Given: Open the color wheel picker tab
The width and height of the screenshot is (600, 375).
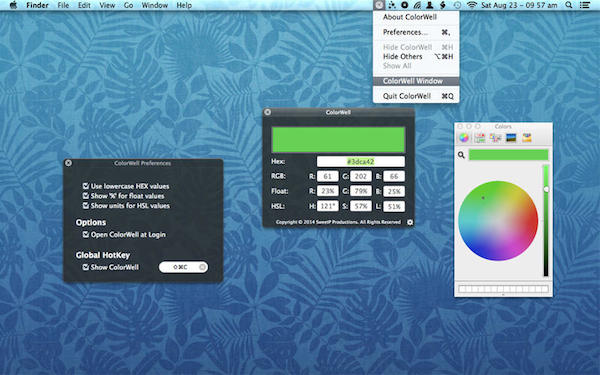Looking at the screenshot, I should pyautogui.click(x=464, y=138).
